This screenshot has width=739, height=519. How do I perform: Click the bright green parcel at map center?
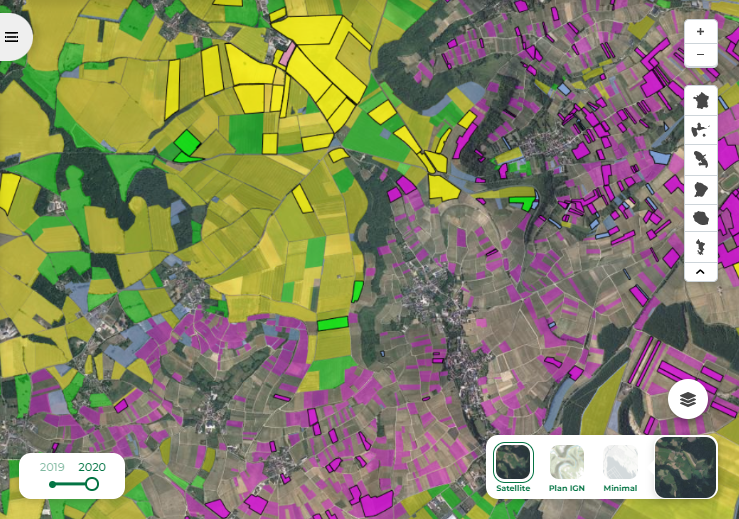point(332,323)
